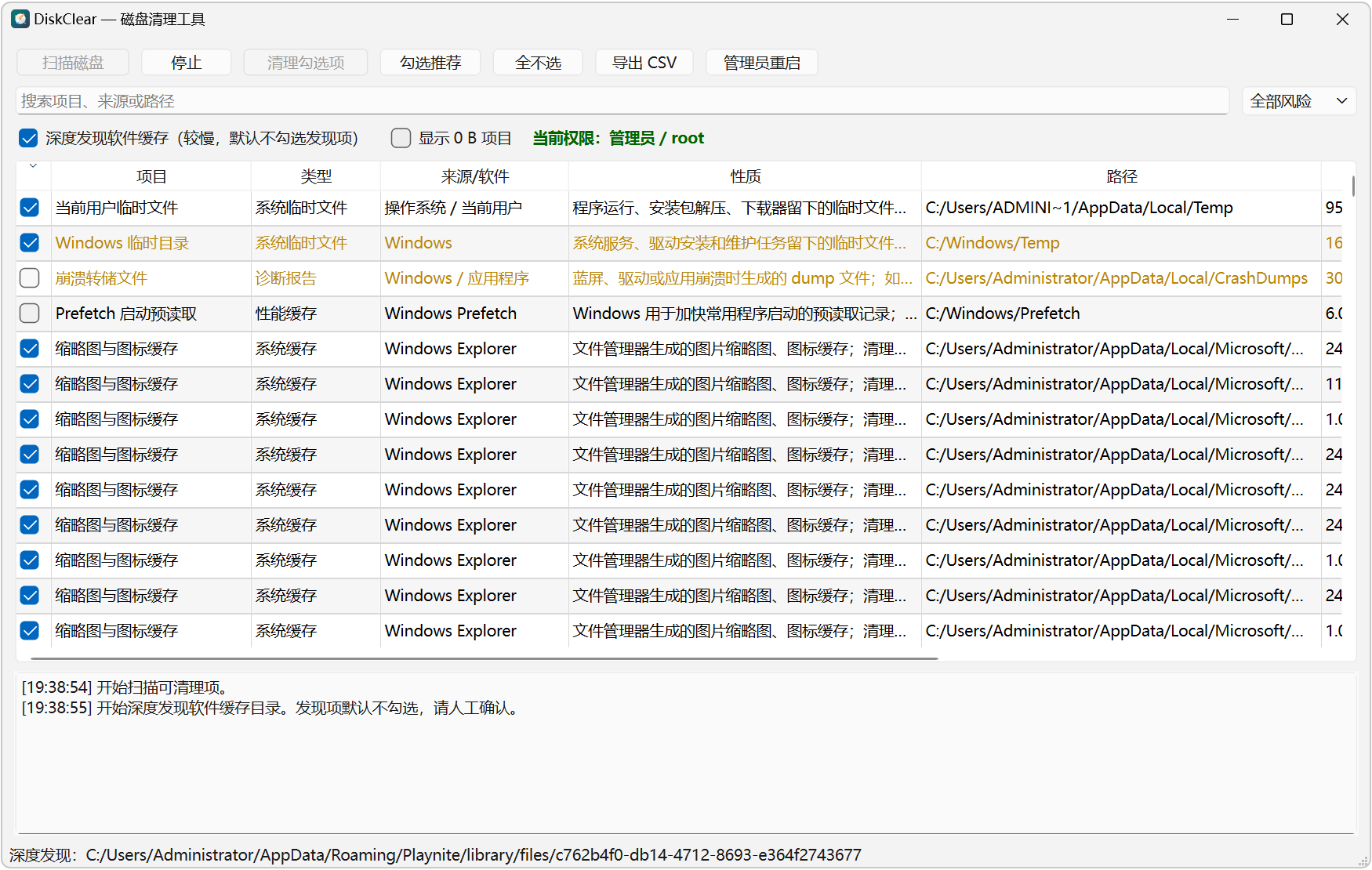
Task: Click the 诊断报告 type cell
Action: [x=316, y=278]
